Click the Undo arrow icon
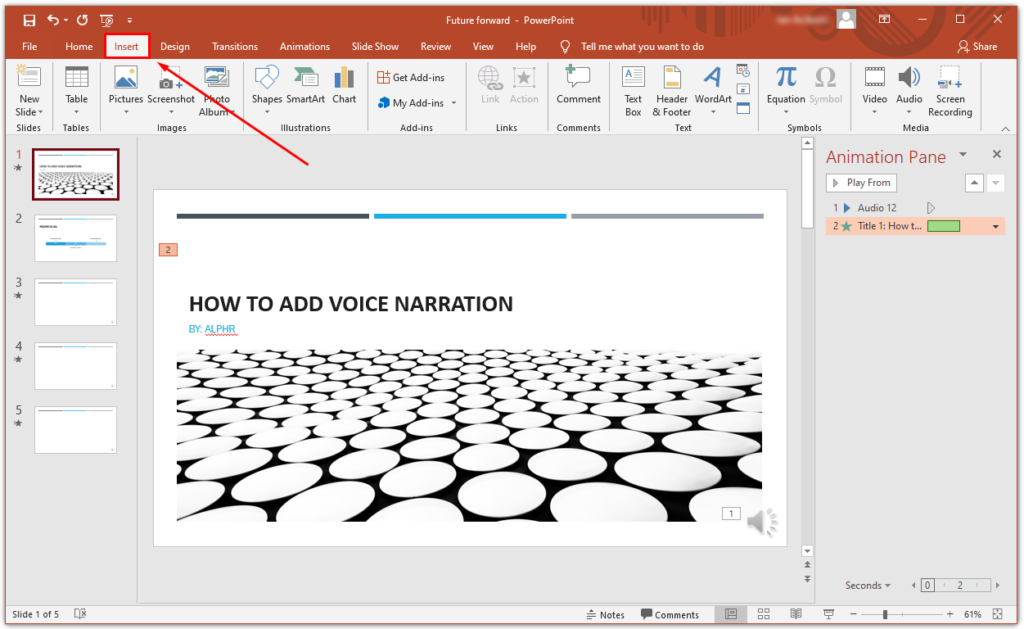Viewport: 1024px width, 629px height. (x=53, y=20)
